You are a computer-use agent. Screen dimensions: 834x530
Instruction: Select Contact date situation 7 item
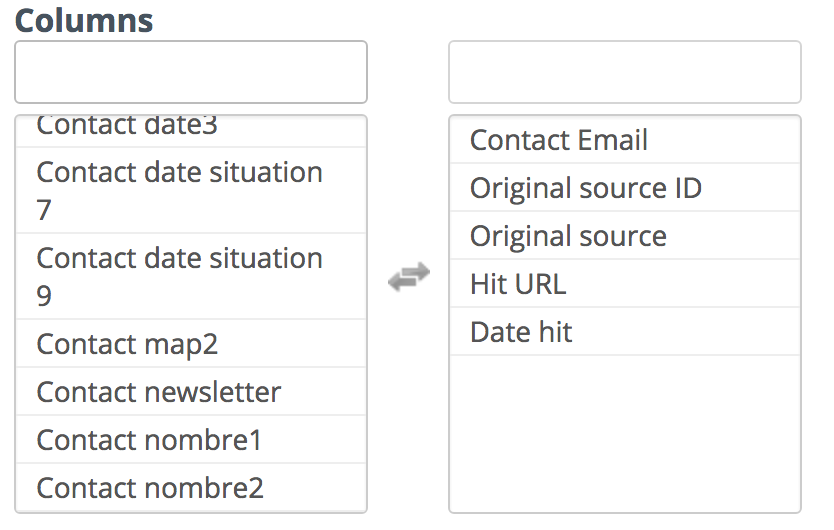point(191,190)
